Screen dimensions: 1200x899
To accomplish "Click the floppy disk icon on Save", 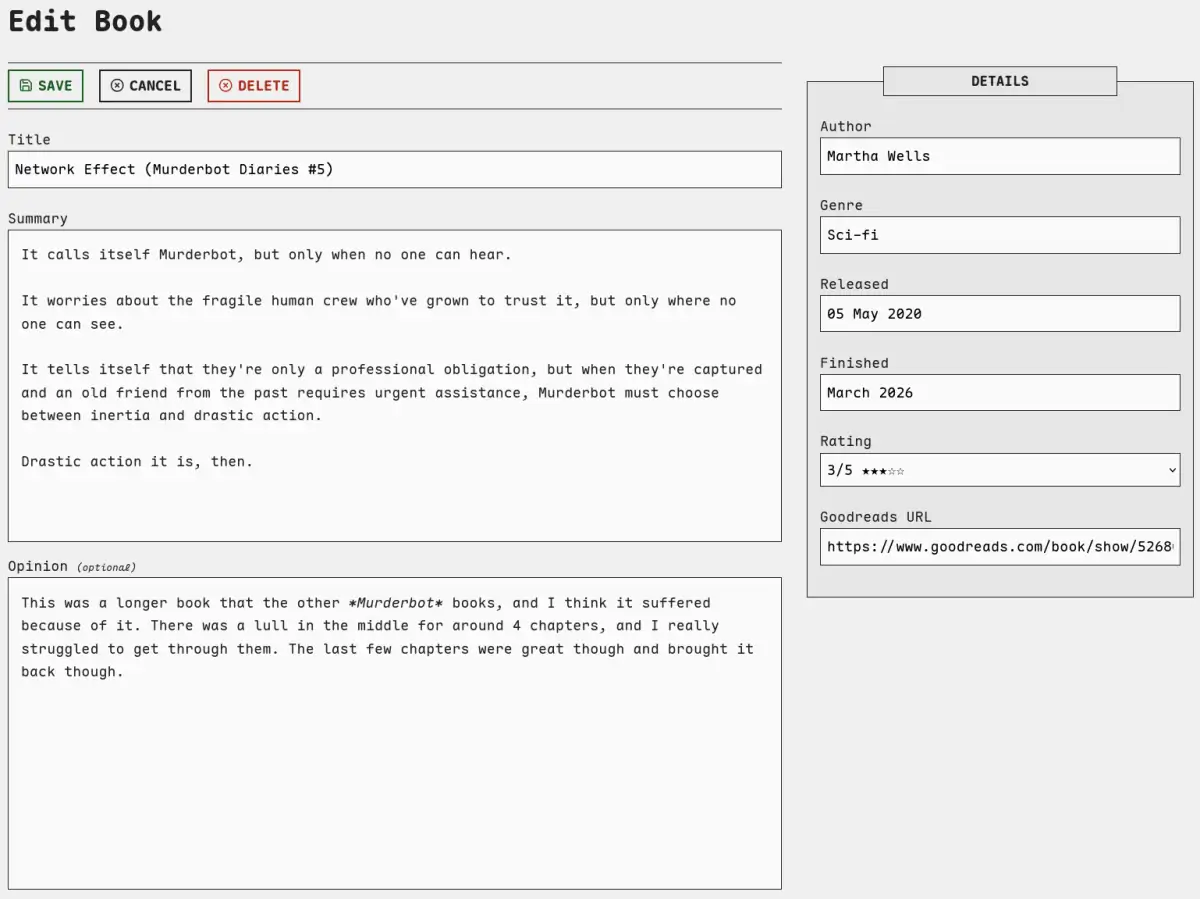I will (26, 86).
